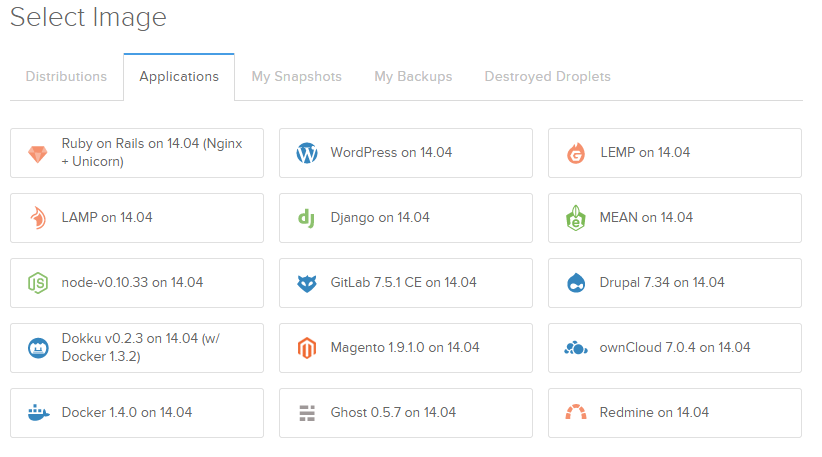Click the Django dj logo icon
The image size is (822, 457).
[306, 218]
